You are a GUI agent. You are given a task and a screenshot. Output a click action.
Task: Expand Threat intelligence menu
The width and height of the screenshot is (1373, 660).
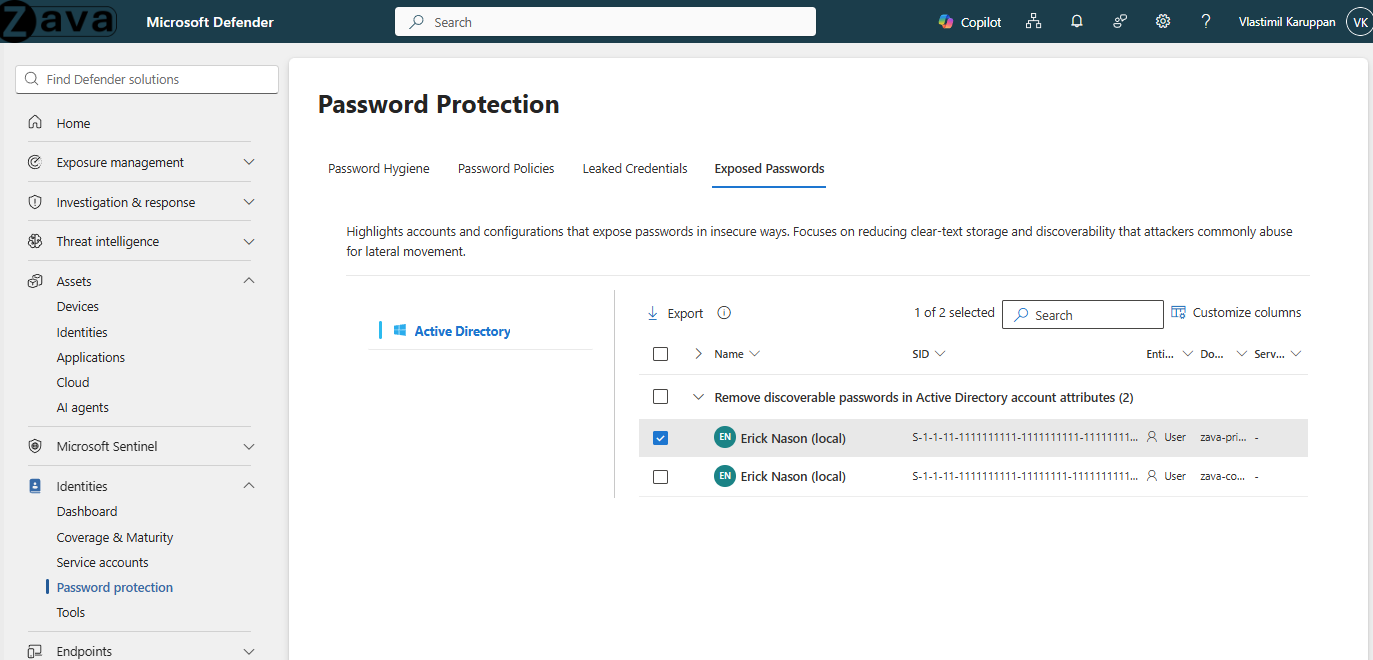[x=249, y=241]
